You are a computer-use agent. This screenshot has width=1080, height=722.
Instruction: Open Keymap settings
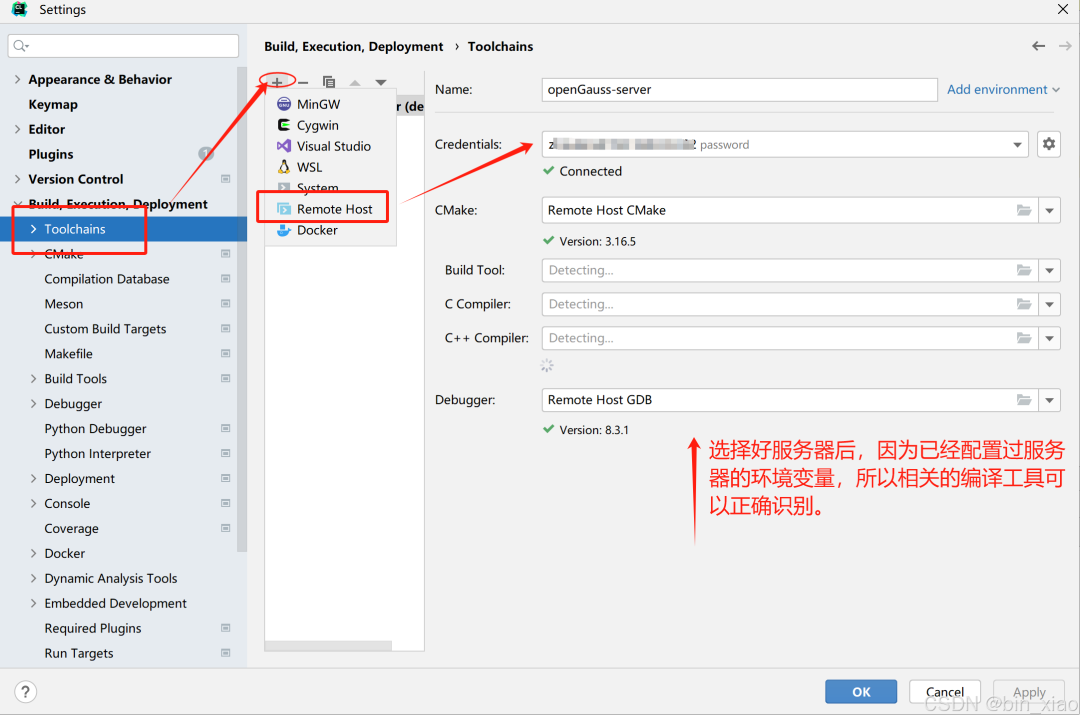(53, 104)
